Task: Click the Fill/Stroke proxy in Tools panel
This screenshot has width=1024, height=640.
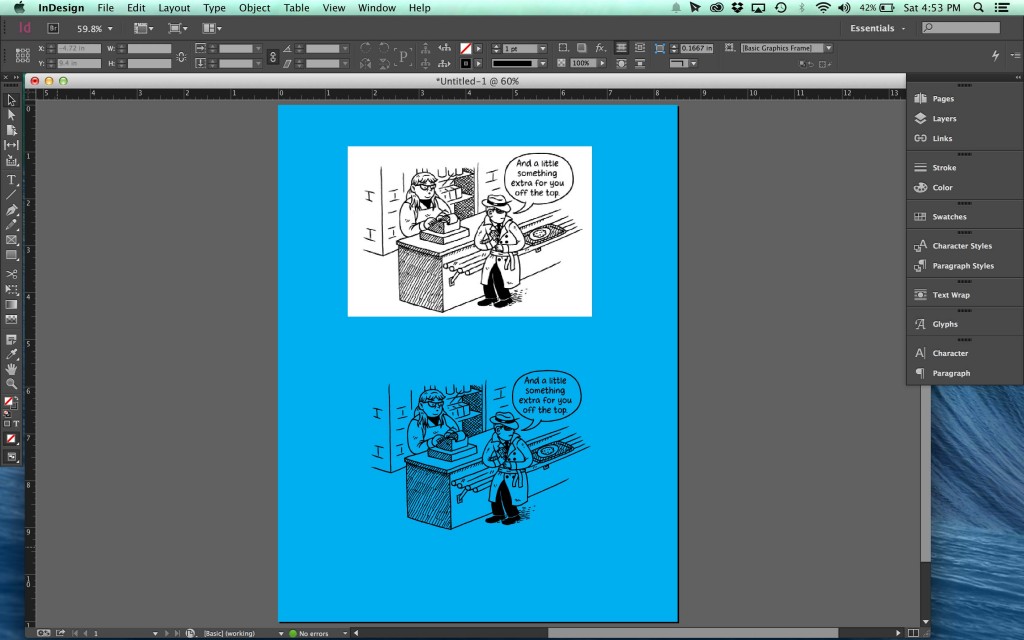Action: point(10,402)
